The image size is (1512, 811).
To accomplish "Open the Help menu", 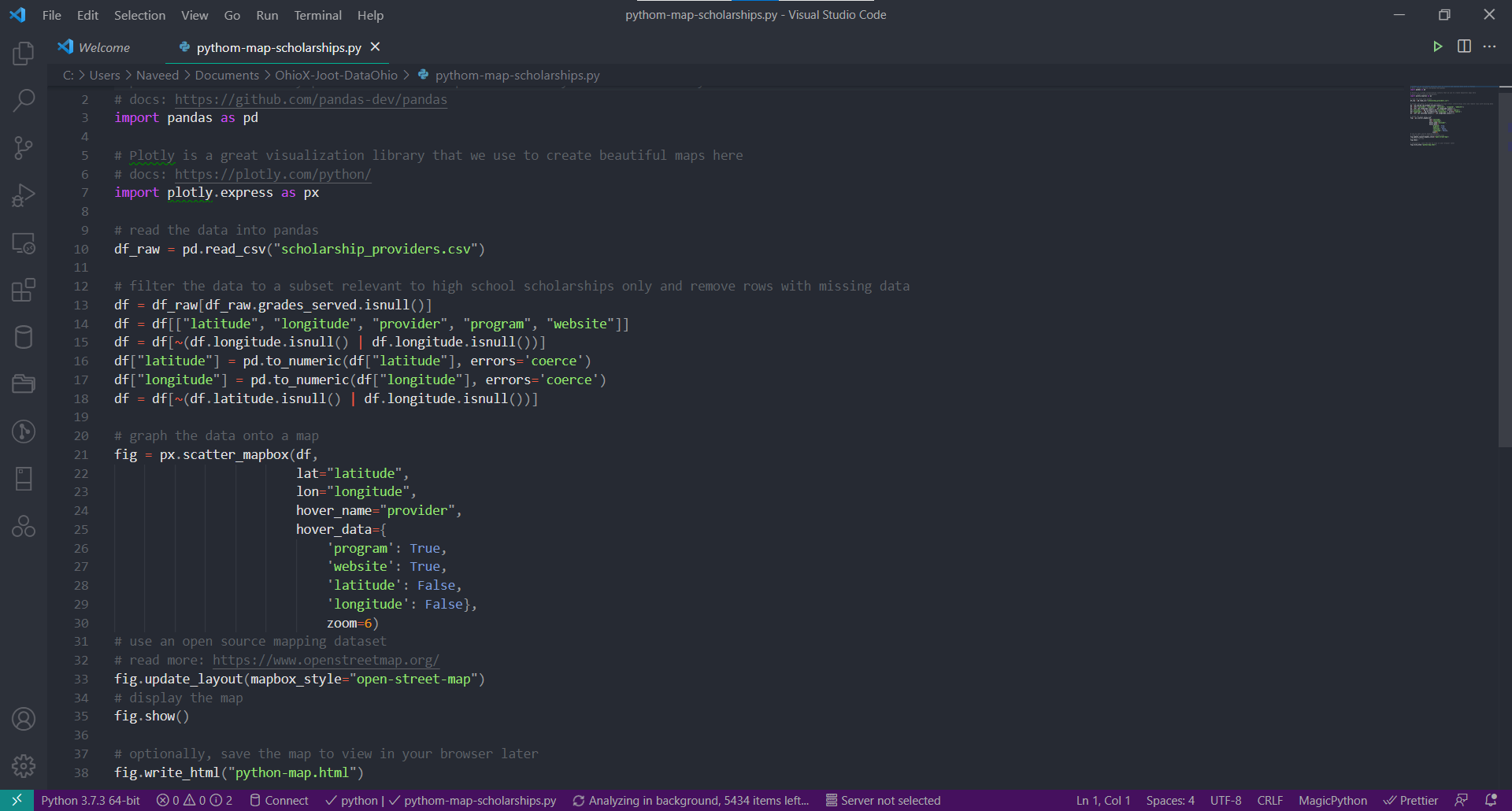I will click(x=370, y=15).
